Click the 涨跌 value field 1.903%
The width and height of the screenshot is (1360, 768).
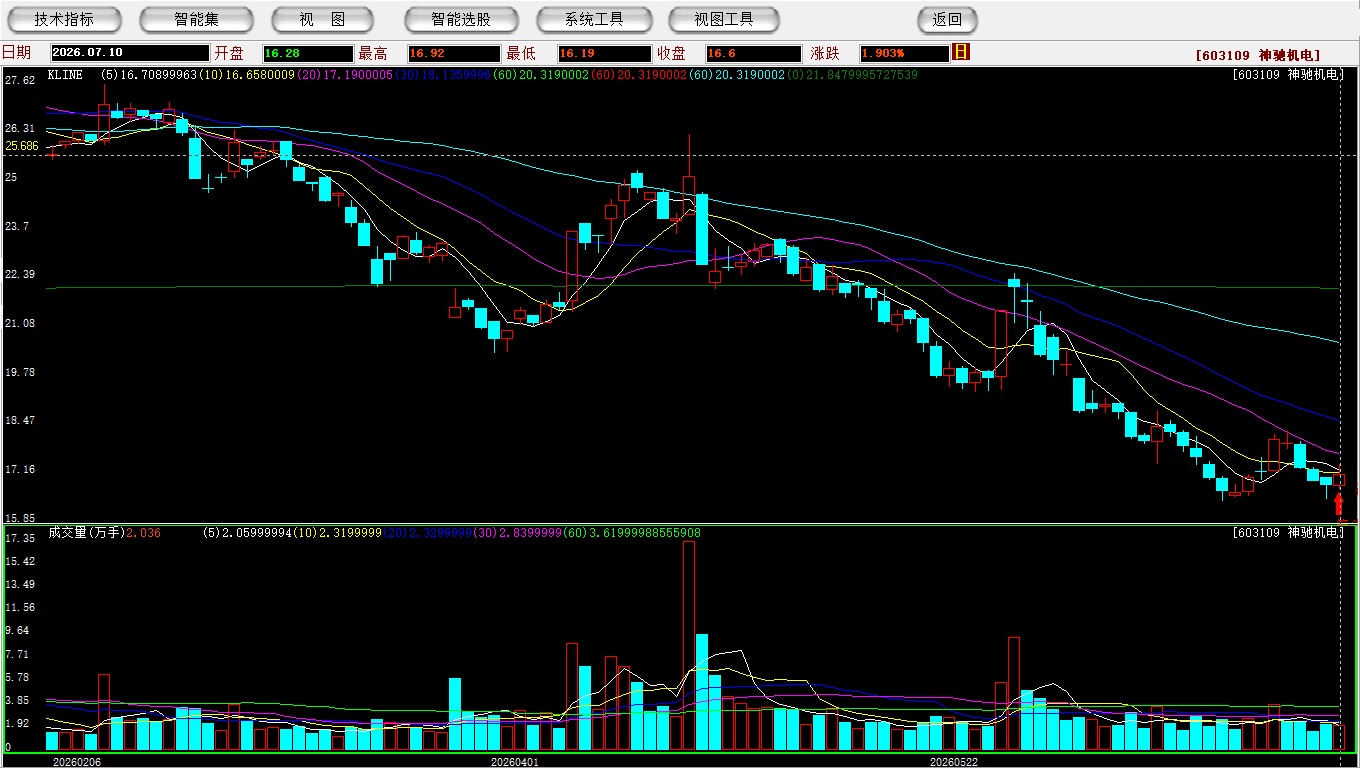coord(904,53)
